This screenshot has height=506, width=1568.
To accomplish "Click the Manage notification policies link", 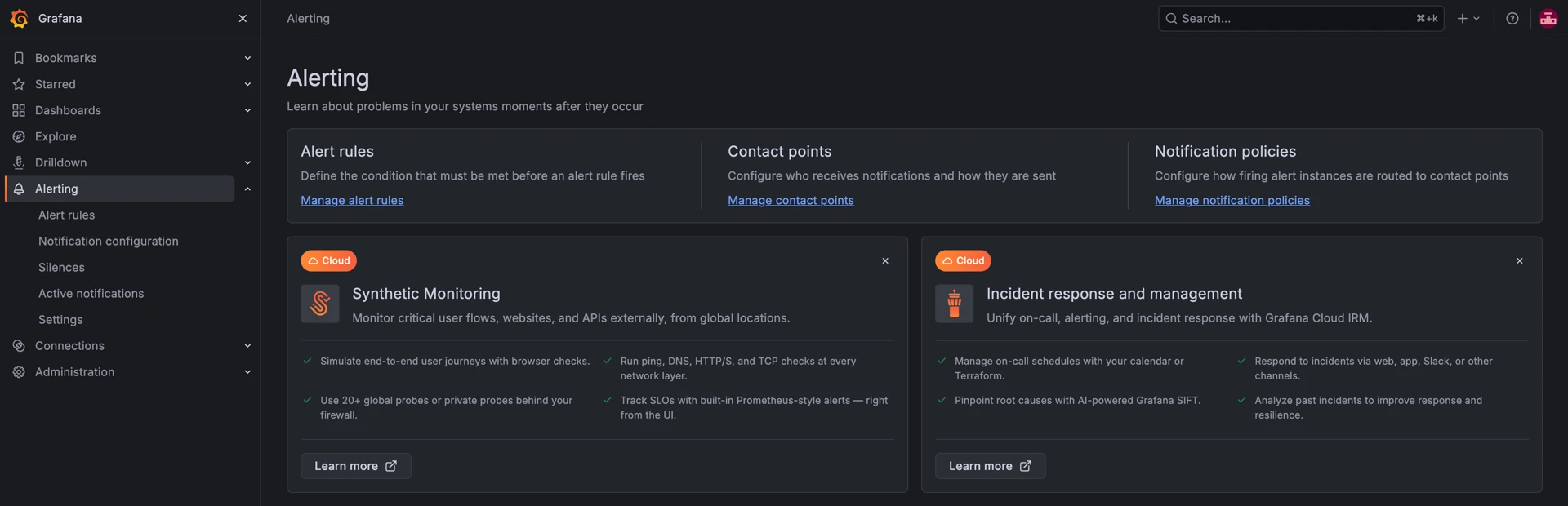I will tap(1232, 200).
